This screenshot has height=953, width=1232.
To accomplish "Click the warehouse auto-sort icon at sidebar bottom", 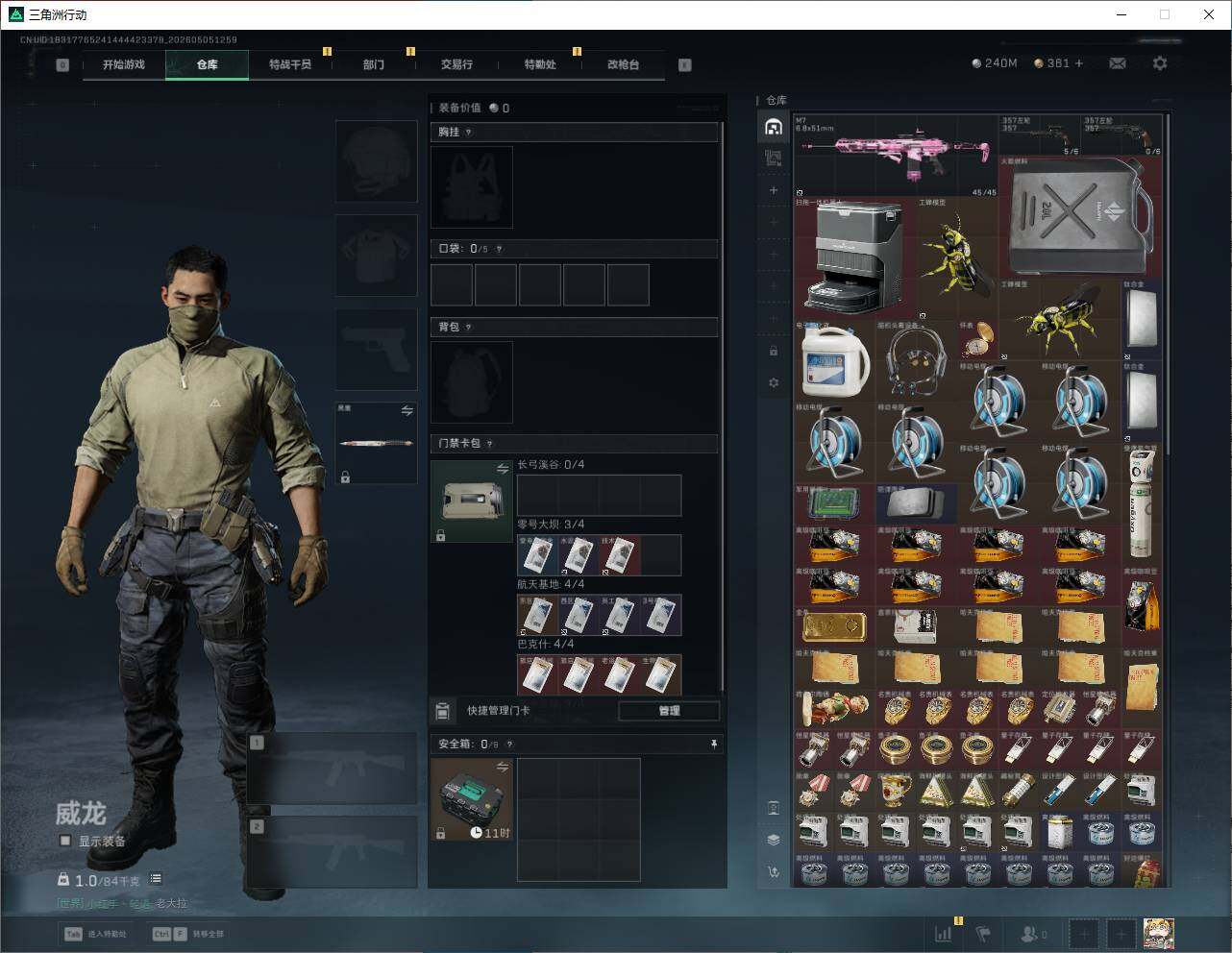I will point(774,871).
